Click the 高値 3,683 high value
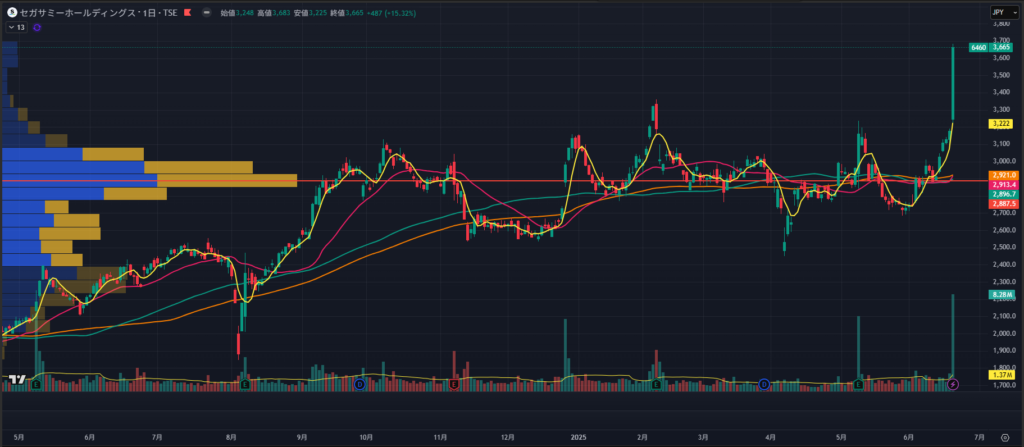This screenshot has height=447, width=1024. pyautogui.click(x=273, y=12)
